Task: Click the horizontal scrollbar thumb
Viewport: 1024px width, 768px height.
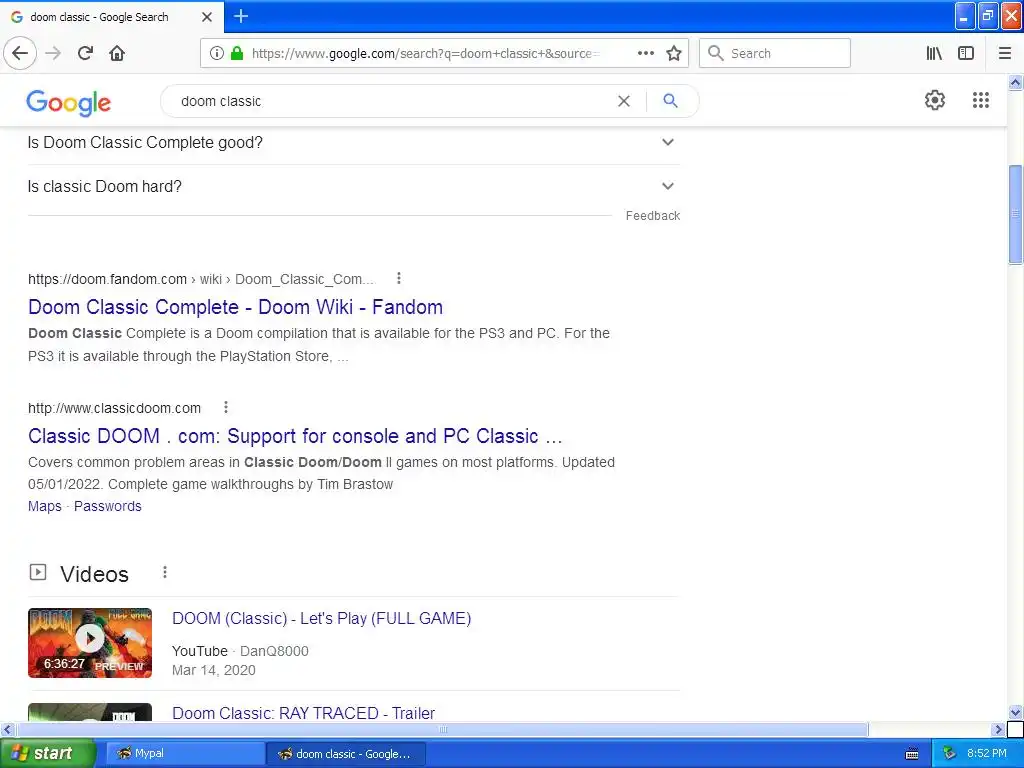Action: pyautogui.click(x=442, y=729)
